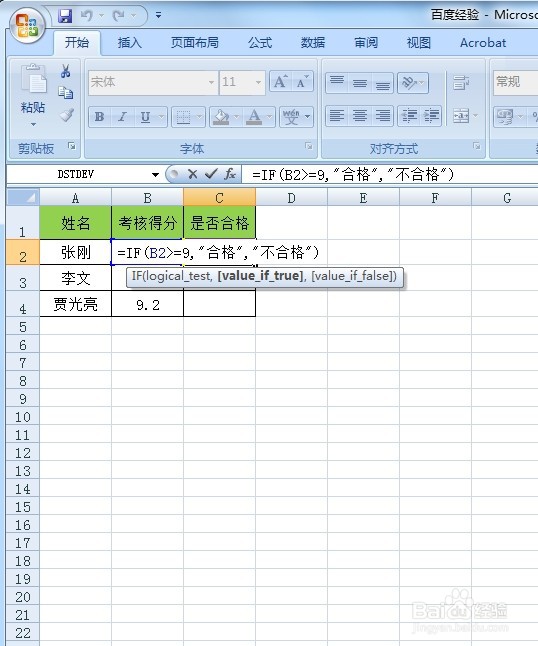Activate the Format Painter brush
The height and width of the screenshot is (646, 538).
[x=66, y=115]
